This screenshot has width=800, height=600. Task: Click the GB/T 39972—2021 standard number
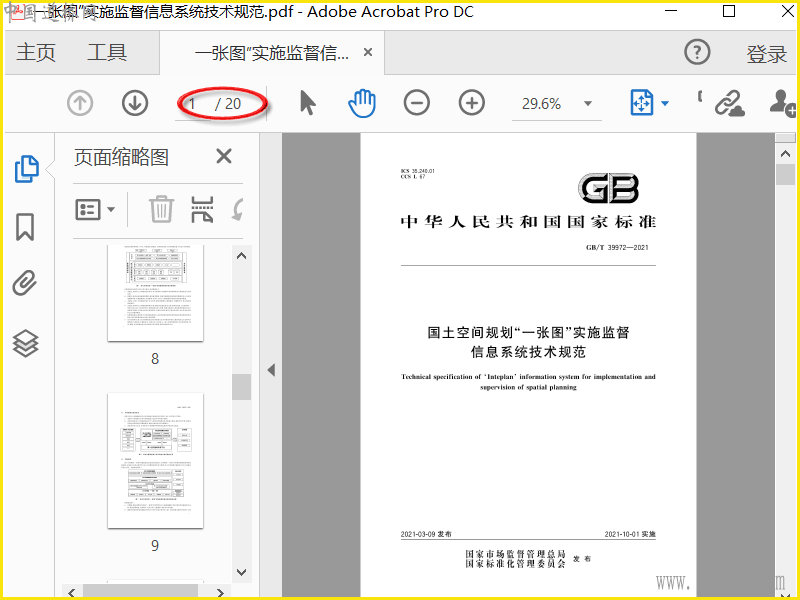point(617,247)
